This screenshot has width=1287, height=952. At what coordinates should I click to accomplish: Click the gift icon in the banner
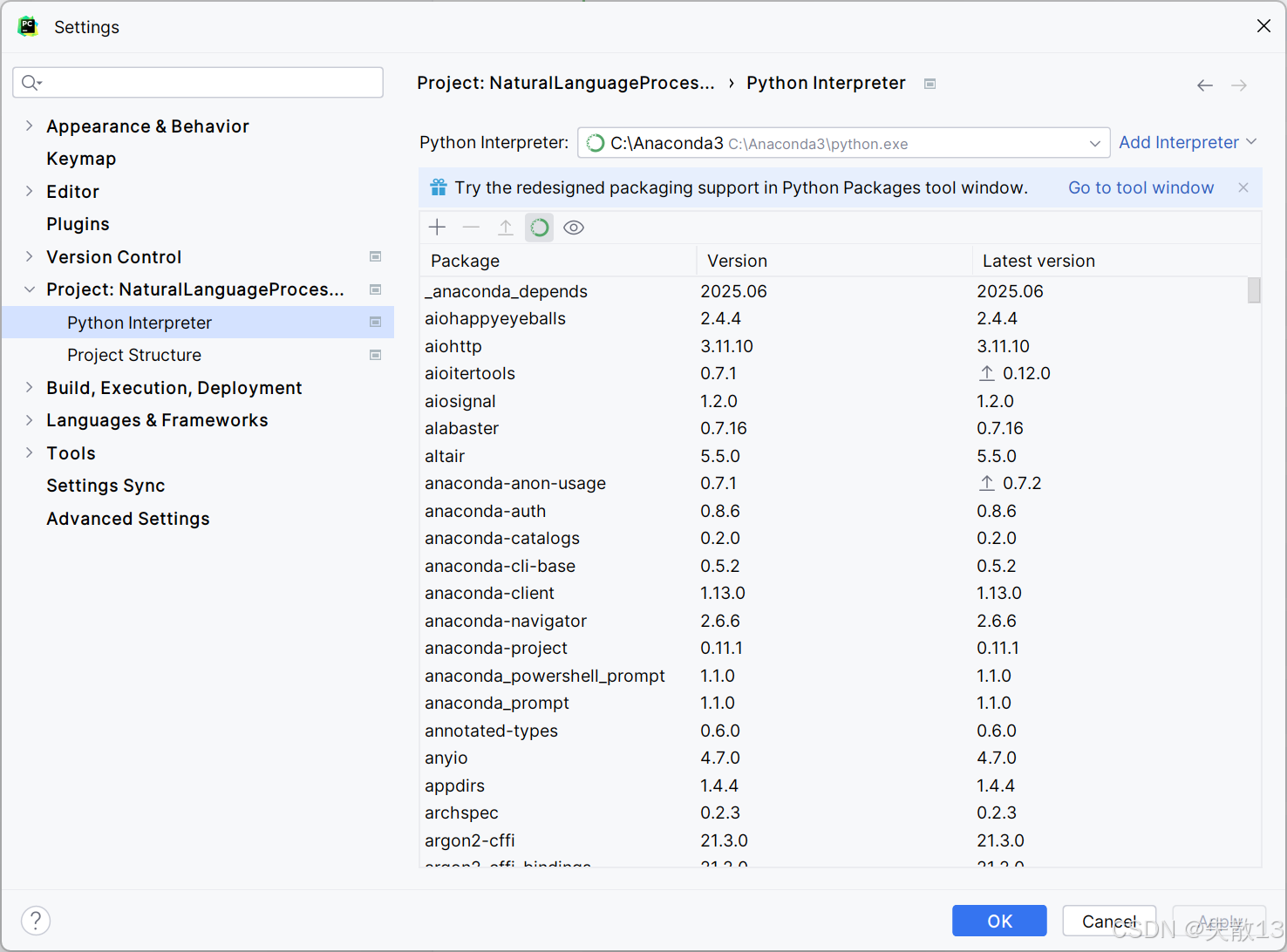[439, 187]
